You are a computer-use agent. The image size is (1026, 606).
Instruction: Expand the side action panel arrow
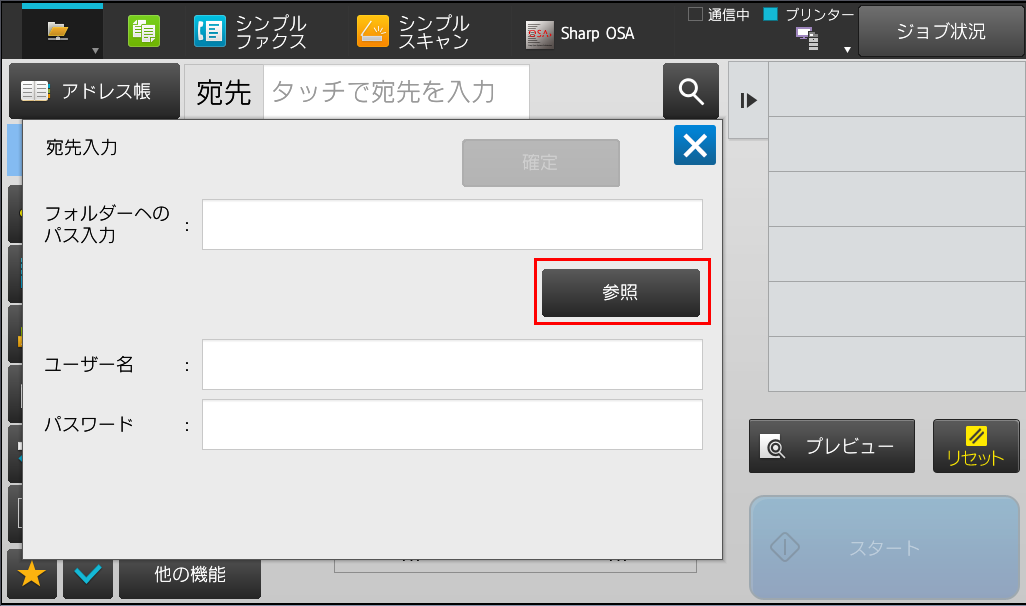749,100
